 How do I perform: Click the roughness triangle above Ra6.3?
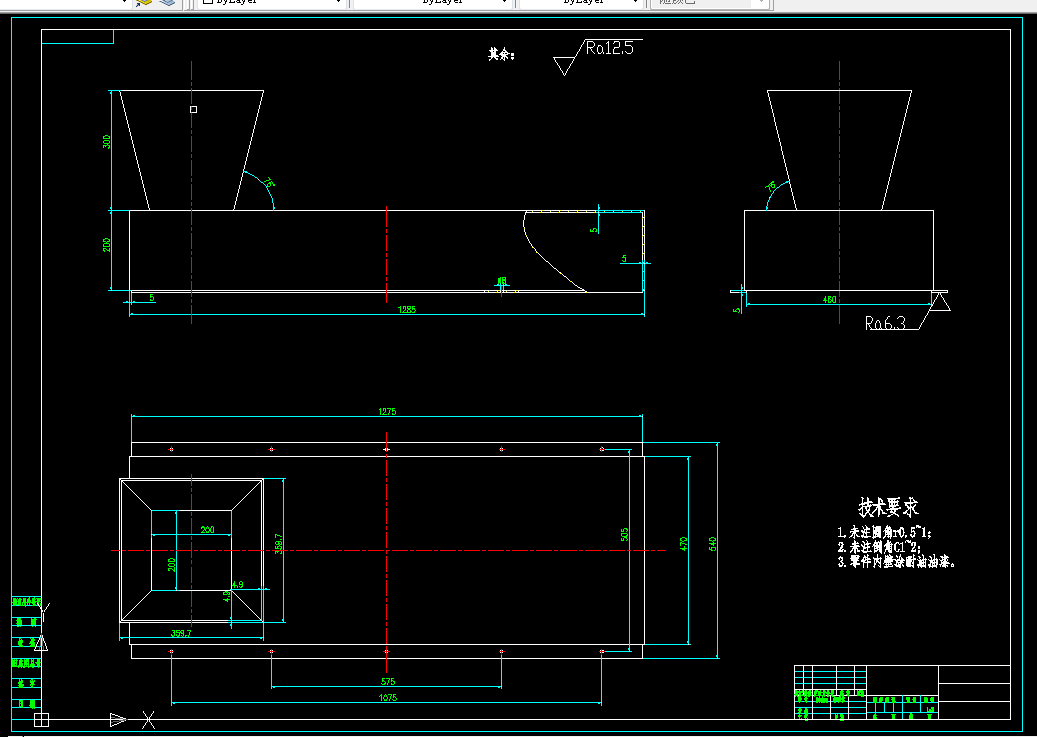[940, 301]
